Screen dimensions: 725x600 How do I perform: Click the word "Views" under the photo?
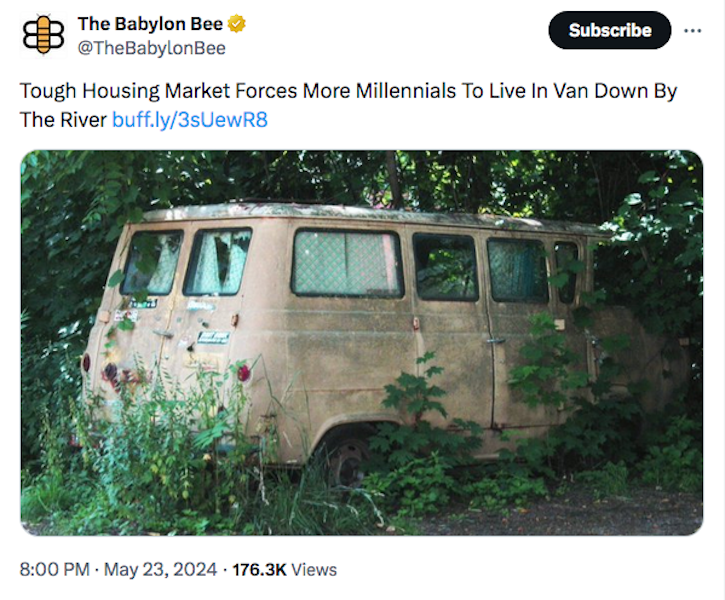(314, 569)
